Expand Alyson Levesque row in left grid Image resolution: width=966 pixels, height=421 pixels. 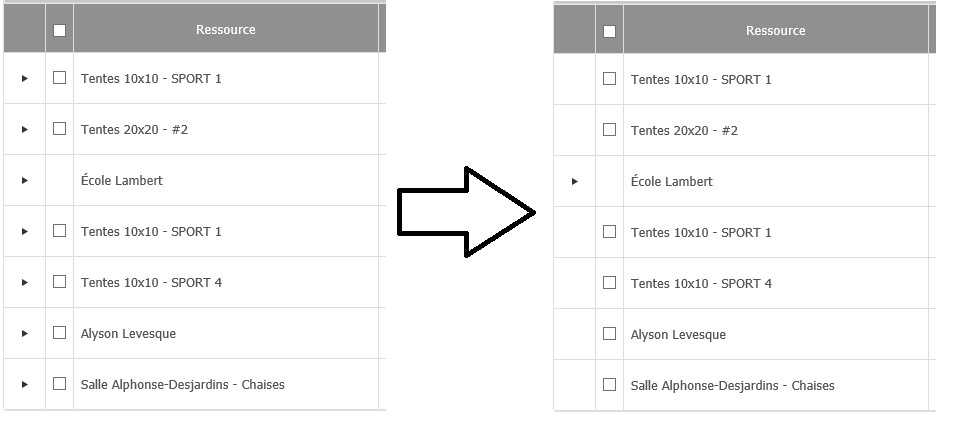(x=25, y=334)
